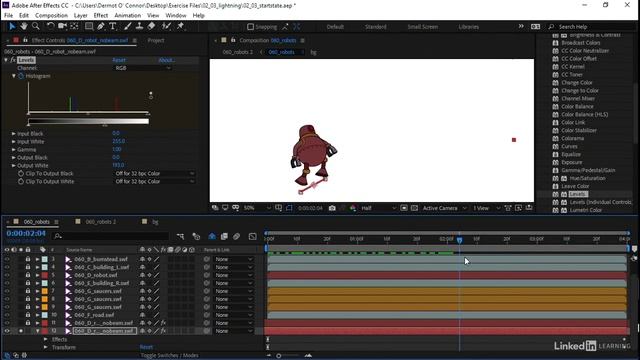Unlock the 060_E_building_R.swf layer
Image resolution: width=640 pixels, height=360 pixels.
click(x=28, y=283)
